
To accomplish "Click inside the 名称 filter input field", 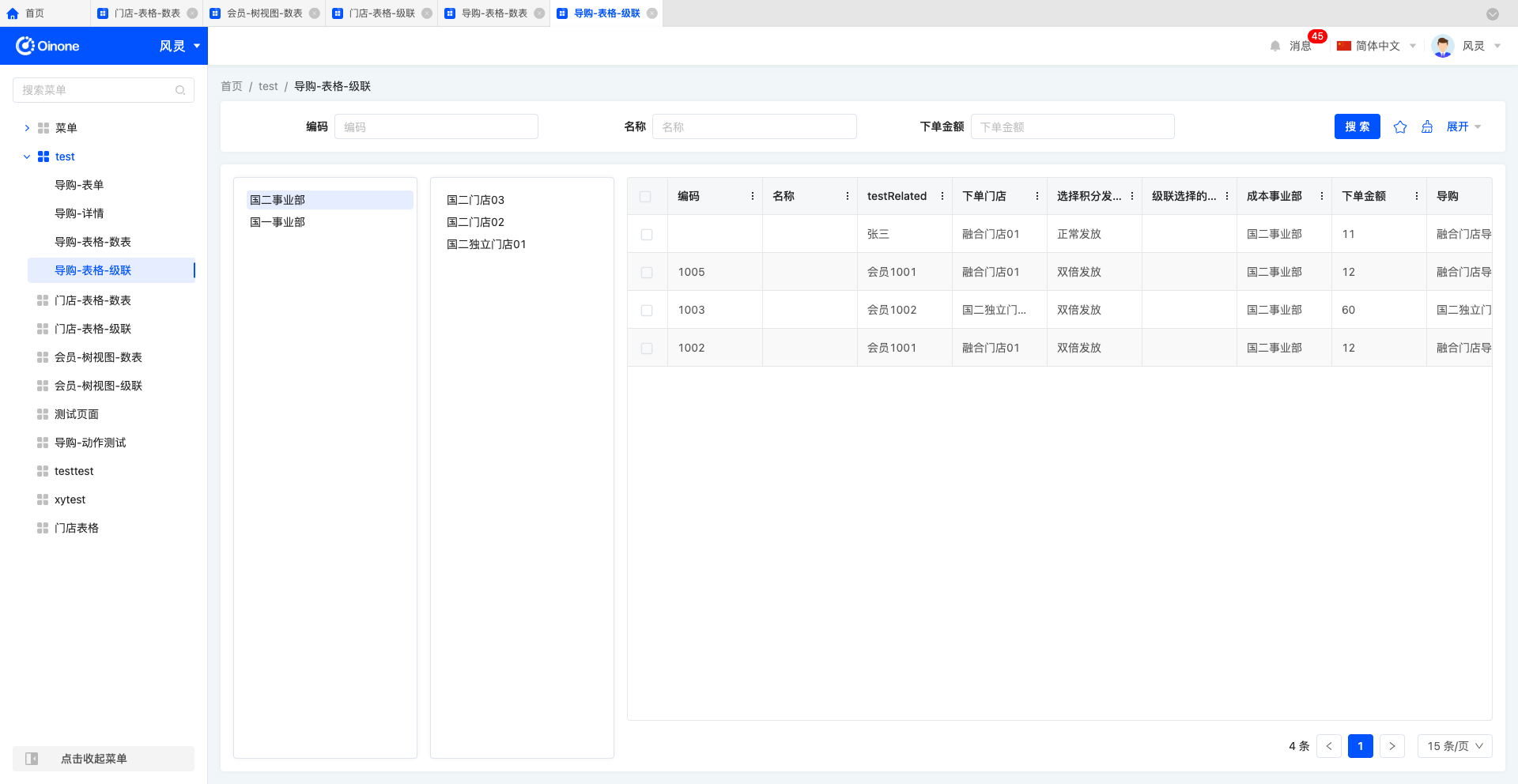I will coord(754,126).
